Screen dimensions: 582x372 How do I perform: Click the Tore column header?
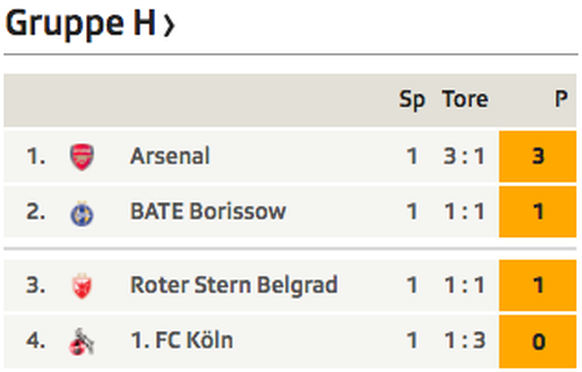click(465, 99)
